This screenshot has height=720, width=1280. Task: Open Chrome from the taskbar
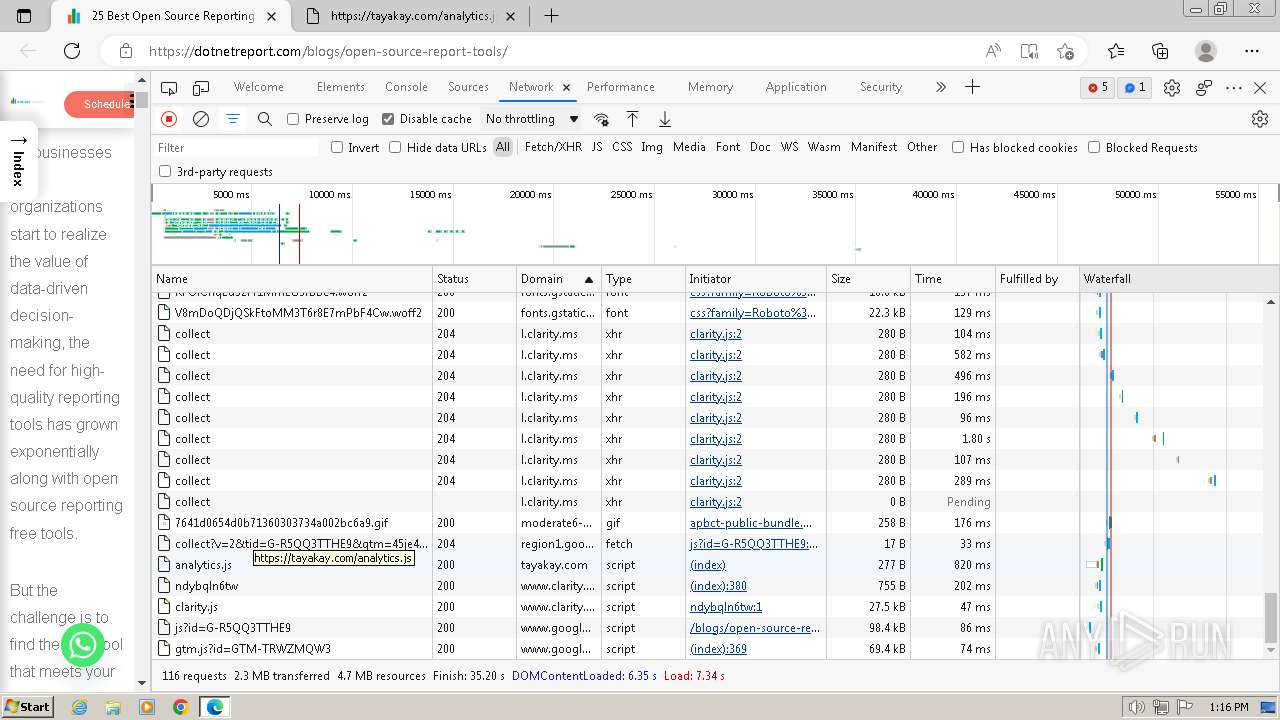[180, 707]
